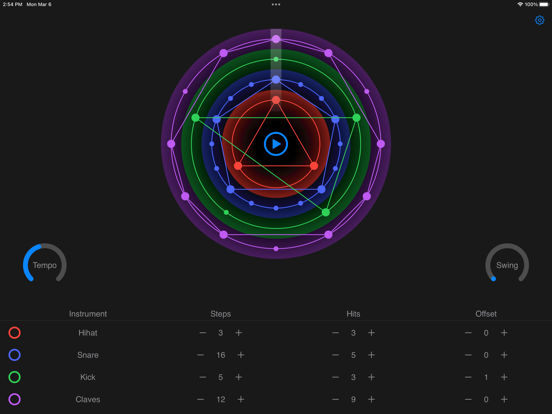Click the Claves steps value 12
Image resolution: width=552 pixels, height=414 pixels.
coord(221,399)
